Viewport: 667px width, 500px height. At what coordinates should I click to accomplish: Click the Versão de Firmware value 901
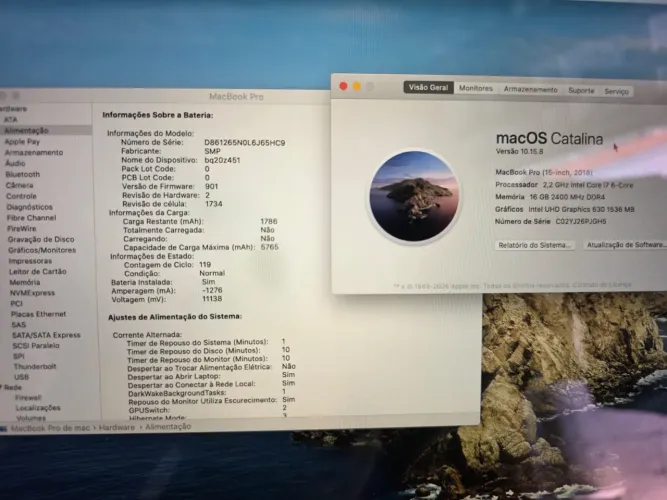pyautogui.click(x=211, y=186)
